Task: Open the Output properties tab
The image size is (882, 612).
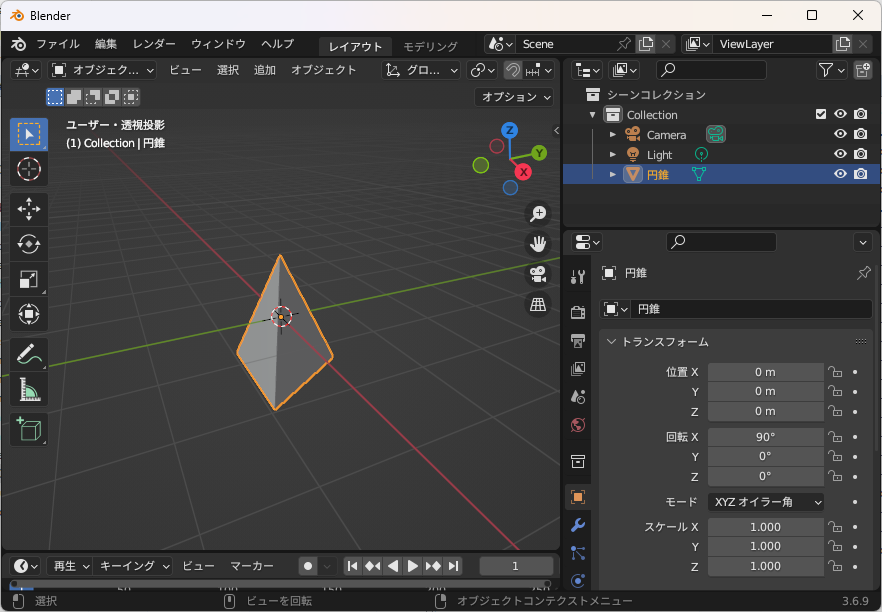Action: (578, 340)
